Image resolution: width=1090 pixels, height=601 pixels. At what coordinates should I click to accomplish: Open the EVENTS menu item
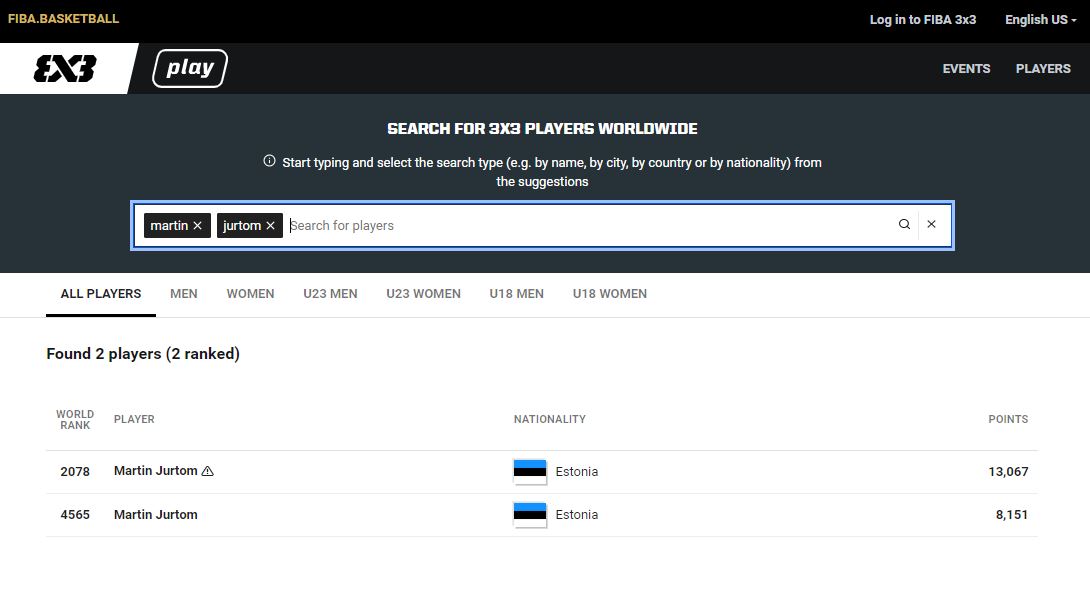tap(966, 69)
